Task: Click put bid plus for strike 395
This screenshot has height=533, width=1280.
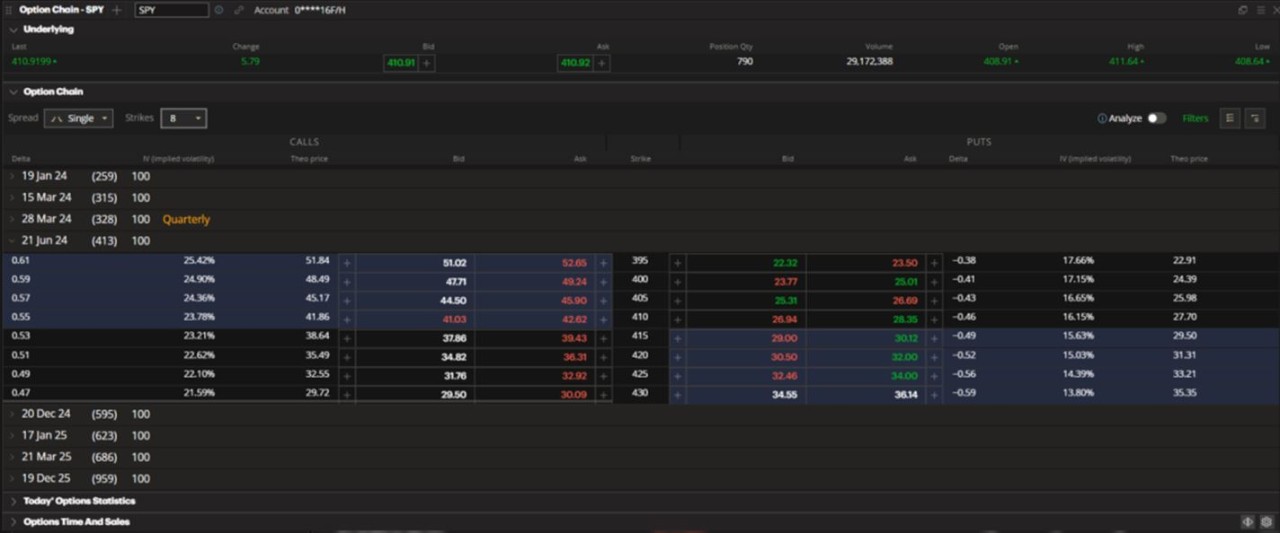Action: pos(677,263)
